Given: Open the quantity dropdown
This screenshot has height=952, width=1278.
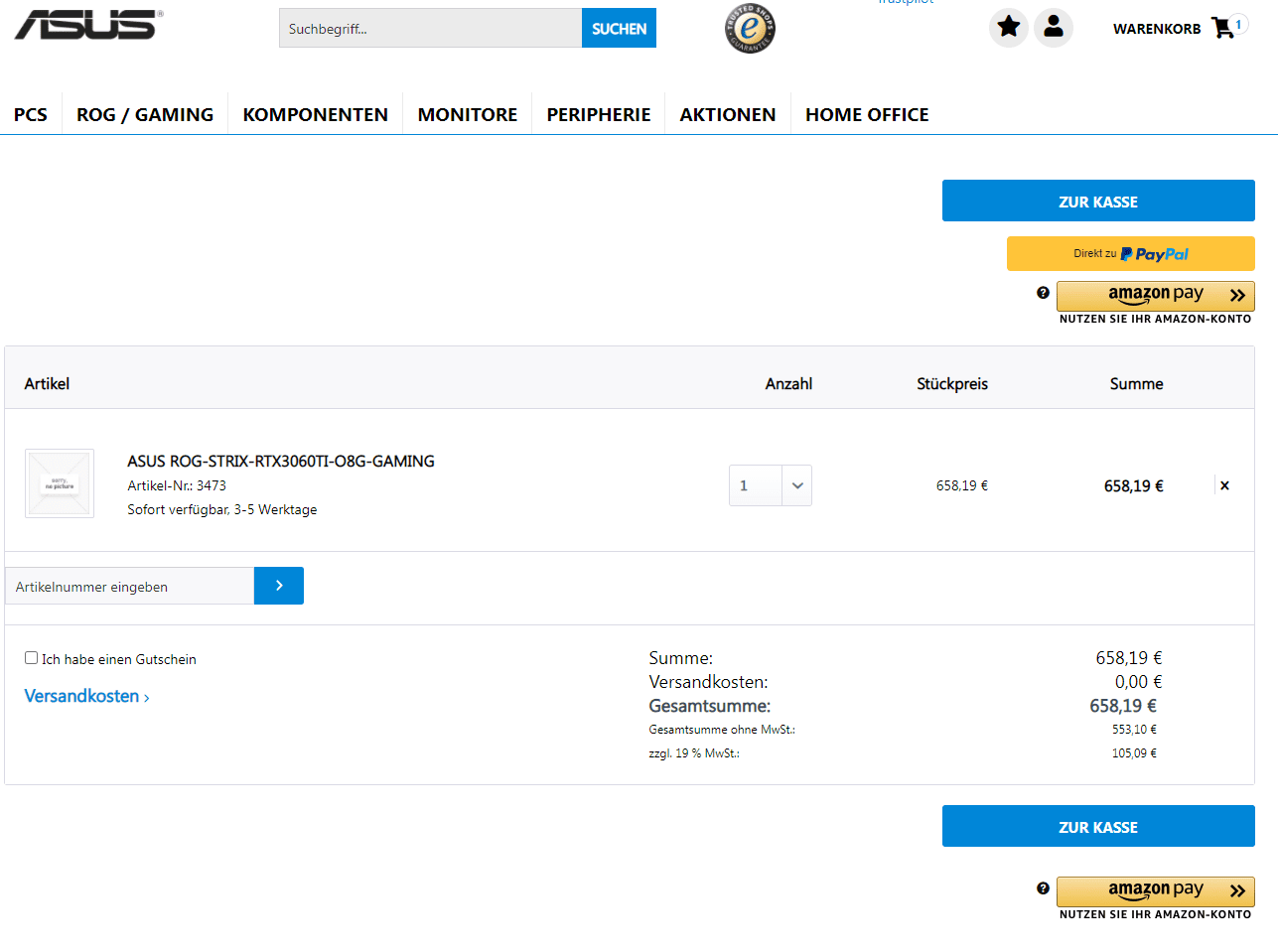Looking at the screenshot, I should (796, 485).
